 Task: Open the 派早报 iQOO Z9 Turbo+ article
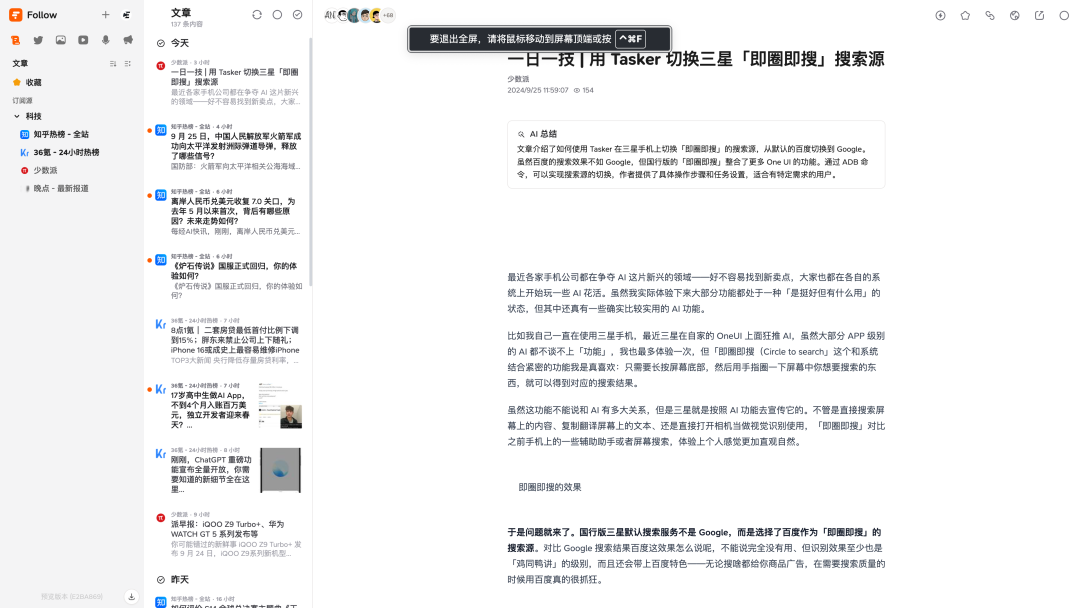(228, 536)
